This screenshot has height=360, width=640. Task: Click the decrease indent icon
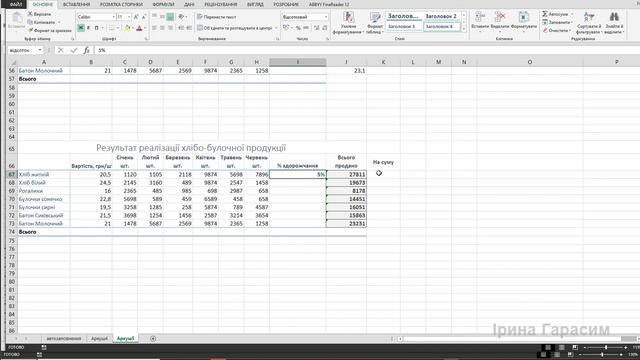[181, 28]
